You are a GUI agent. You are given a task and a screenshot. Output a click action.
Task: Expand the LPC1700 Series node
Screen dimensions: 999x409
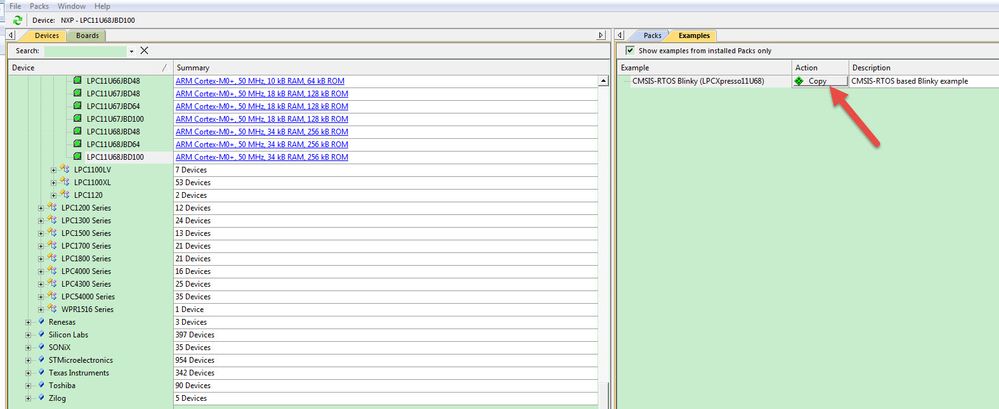click(x=41, y=246)
